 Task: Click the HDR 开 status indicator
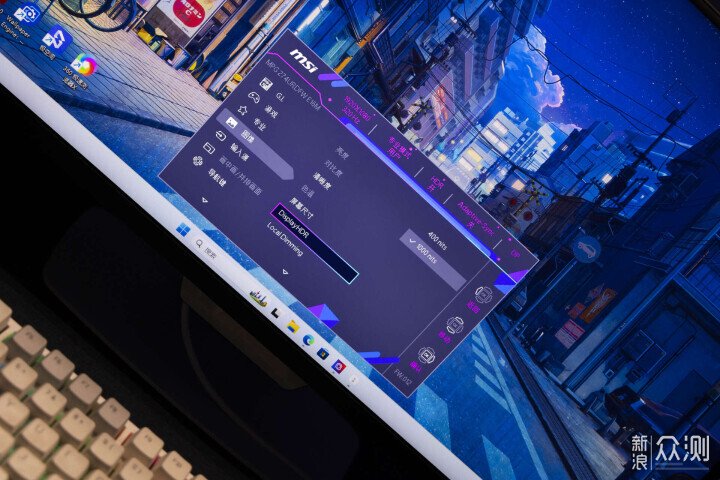click(x=434, y=184)
